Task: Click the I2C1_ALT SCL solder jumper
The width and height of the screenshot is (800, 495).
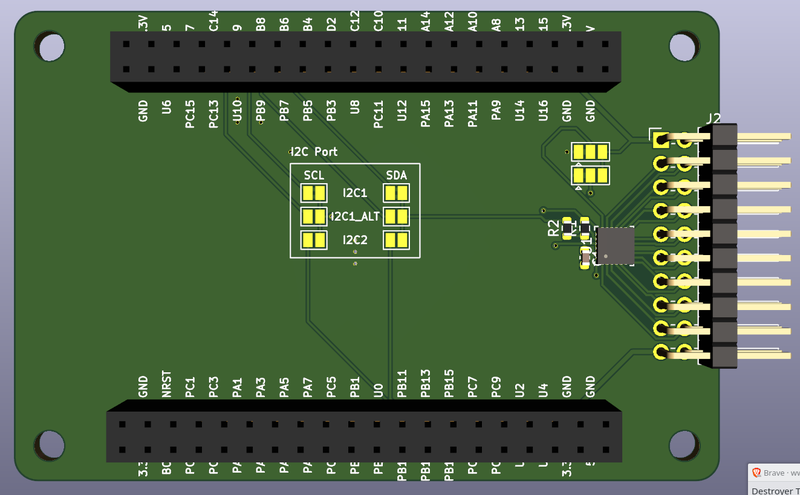Action: click(314, 216)
